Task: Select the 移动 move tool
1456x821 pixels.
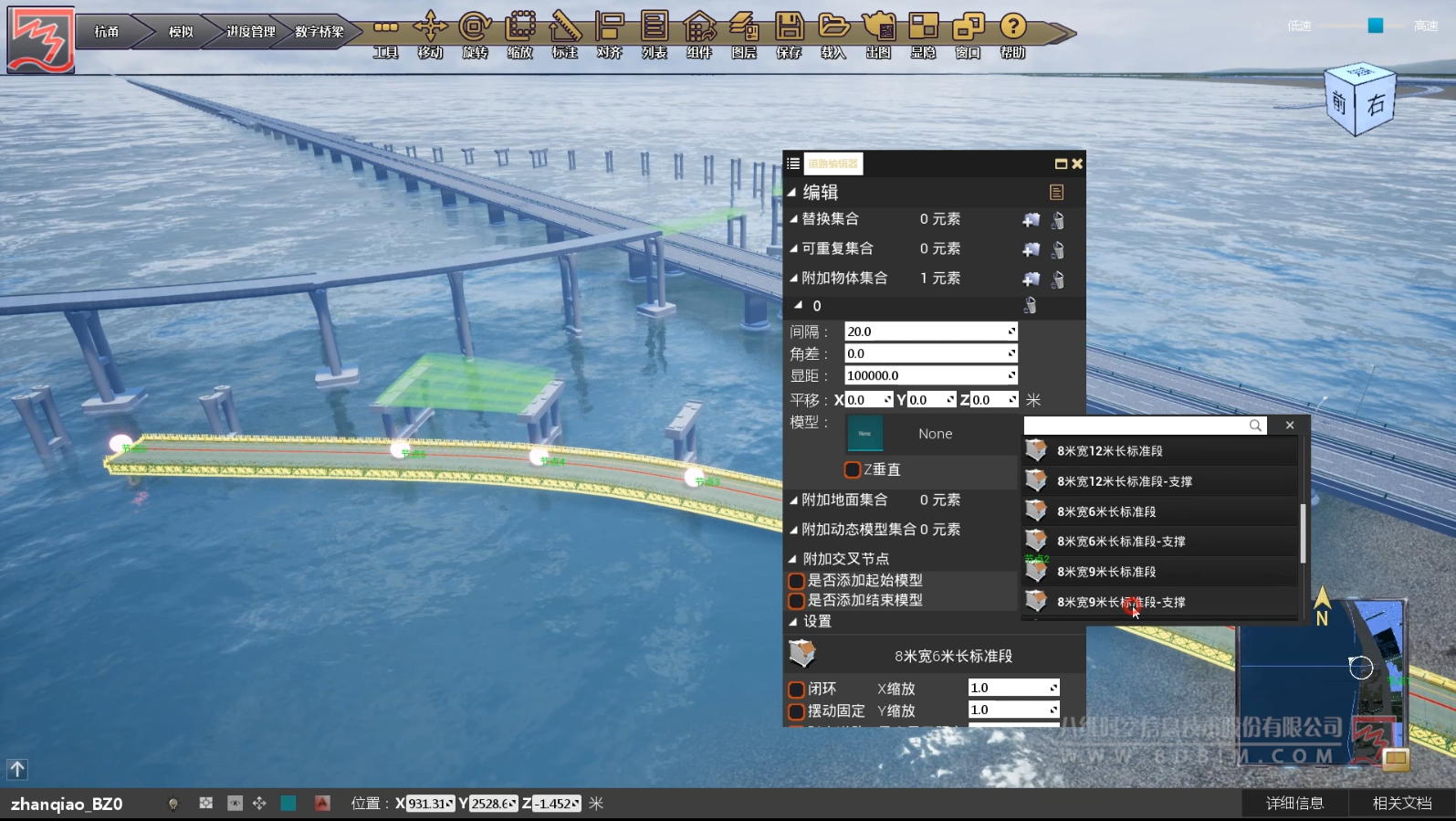Action: click(430, 35)
